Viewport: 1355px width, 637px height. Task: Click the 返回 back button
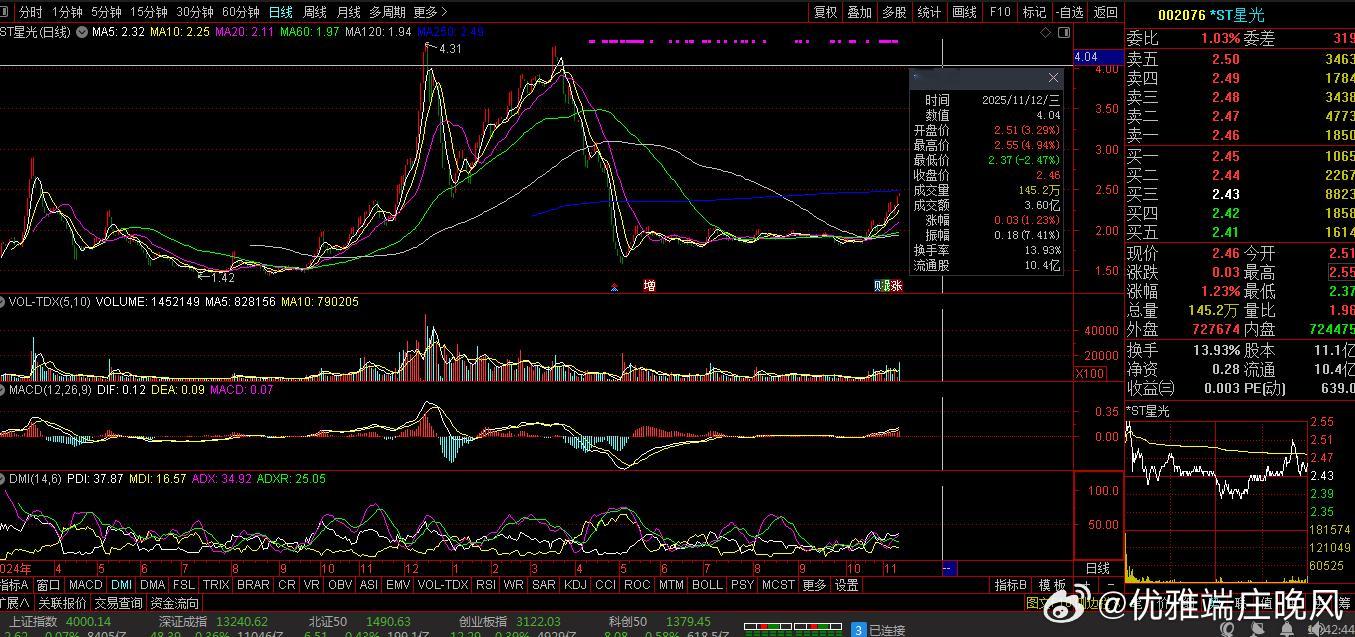tap(1105, 12)
